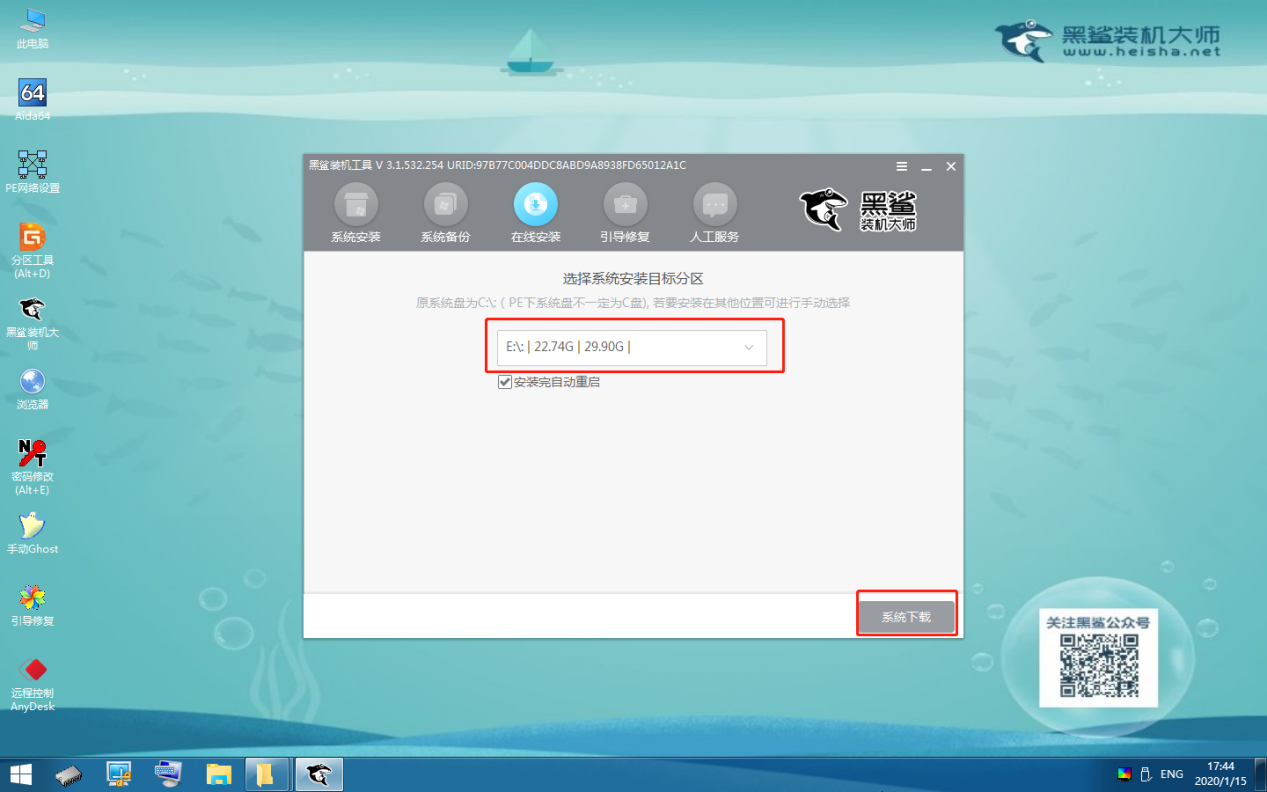
Task: Expand the target partition dropdown
Action: click(x=748, y=347)
